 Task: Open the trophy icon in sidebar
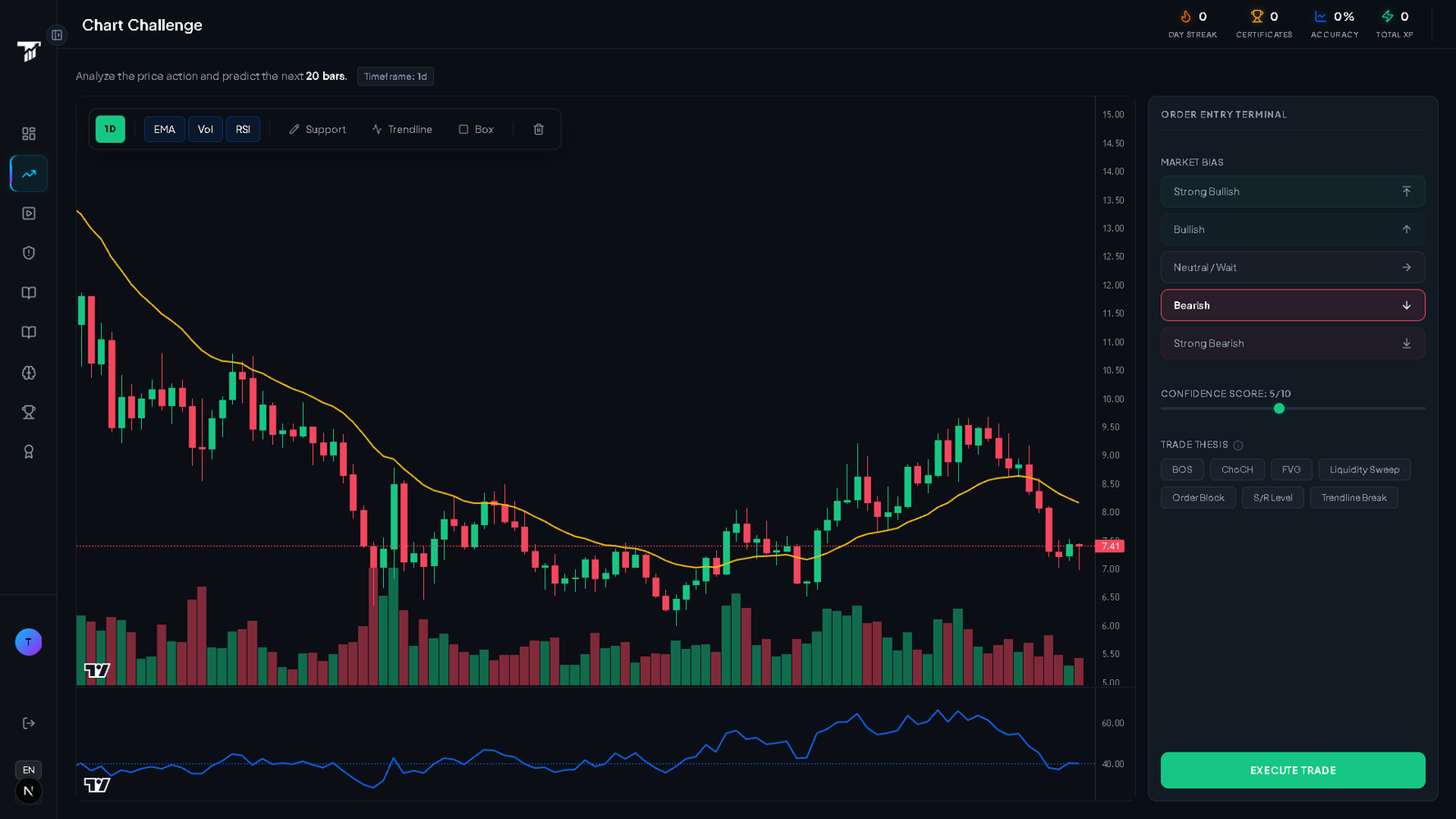click(x=28, y=412)
